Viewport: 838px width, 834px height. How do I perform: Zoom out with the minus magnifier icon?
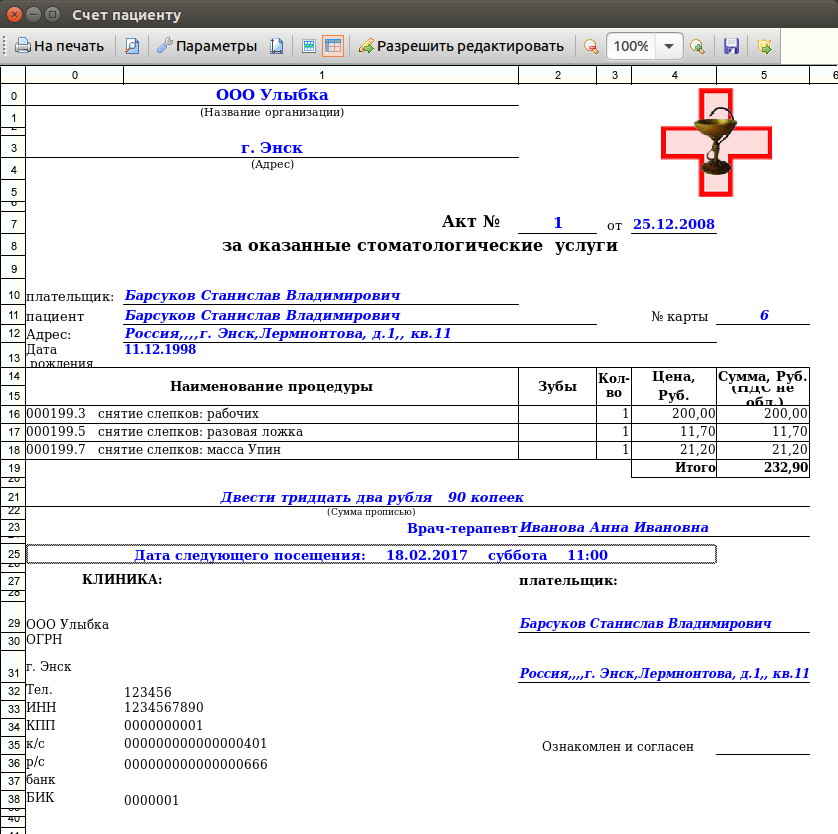click(591, 46)
